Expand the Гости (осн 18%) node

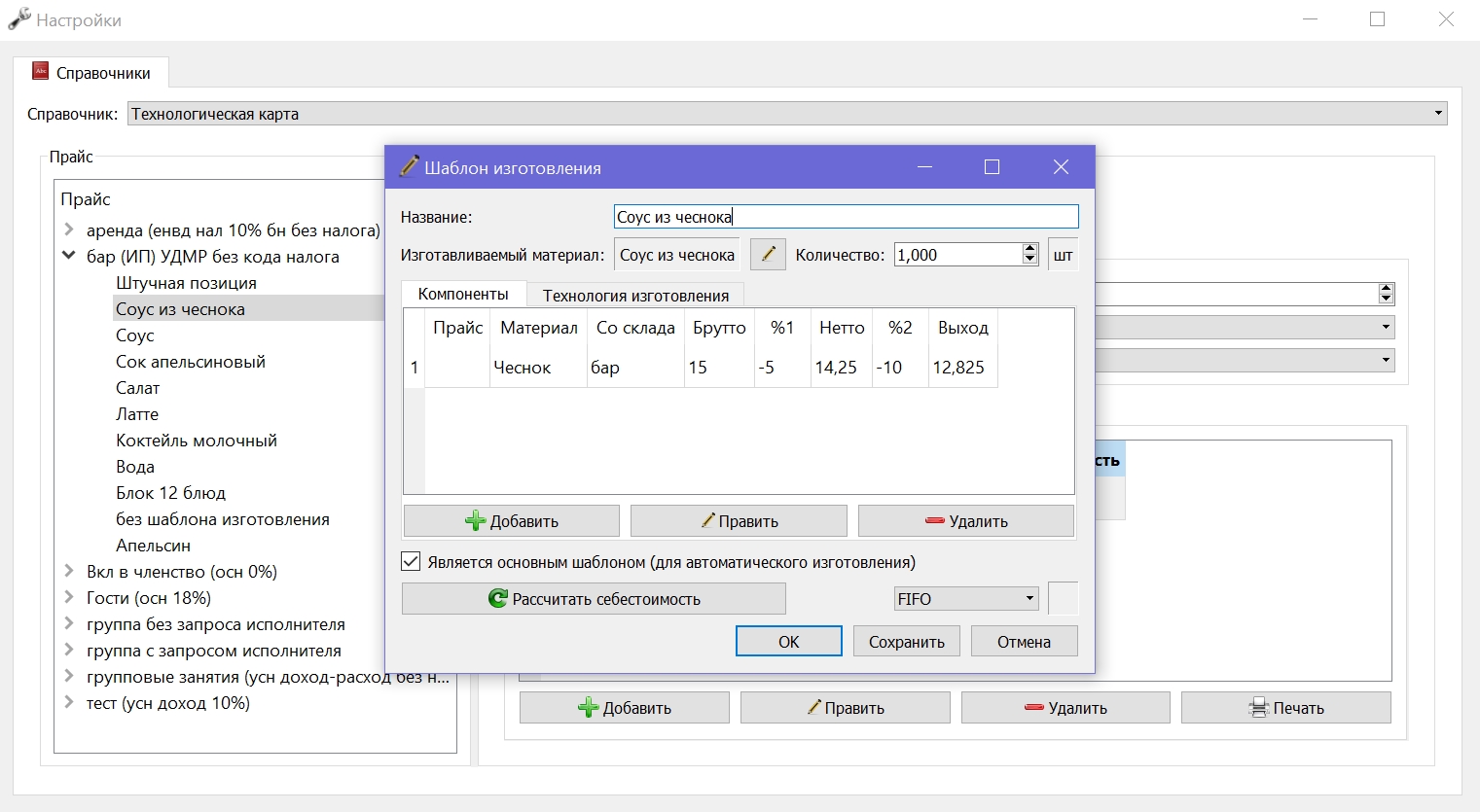point(69,597)
